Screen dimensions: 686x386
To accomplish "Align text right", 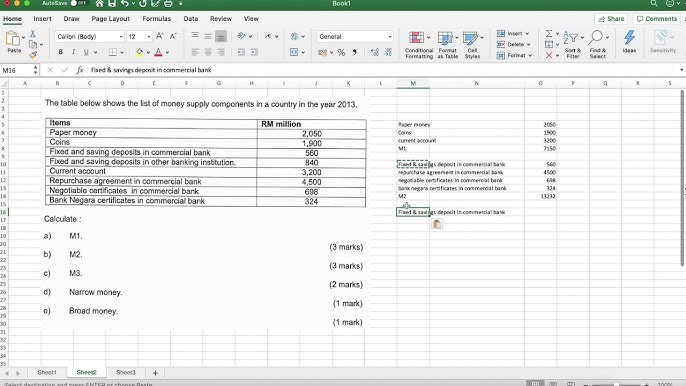I will [221, 52].
